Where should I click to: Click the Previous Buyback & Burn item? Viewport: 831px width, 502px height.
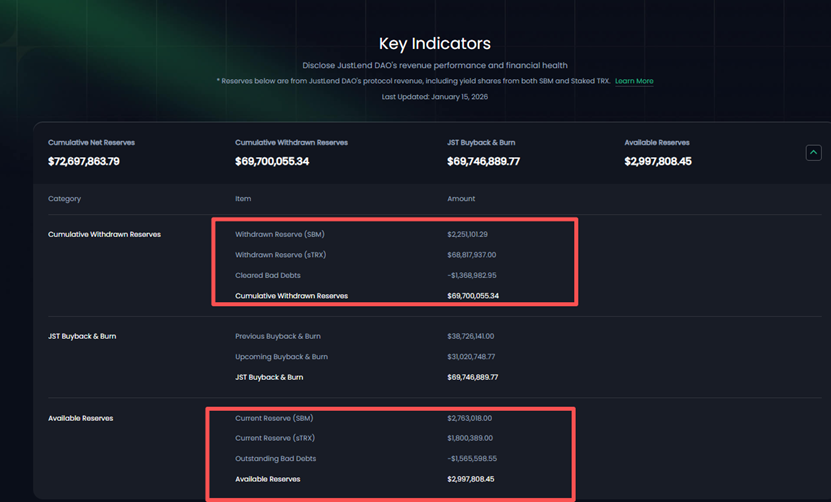[277, 336]
